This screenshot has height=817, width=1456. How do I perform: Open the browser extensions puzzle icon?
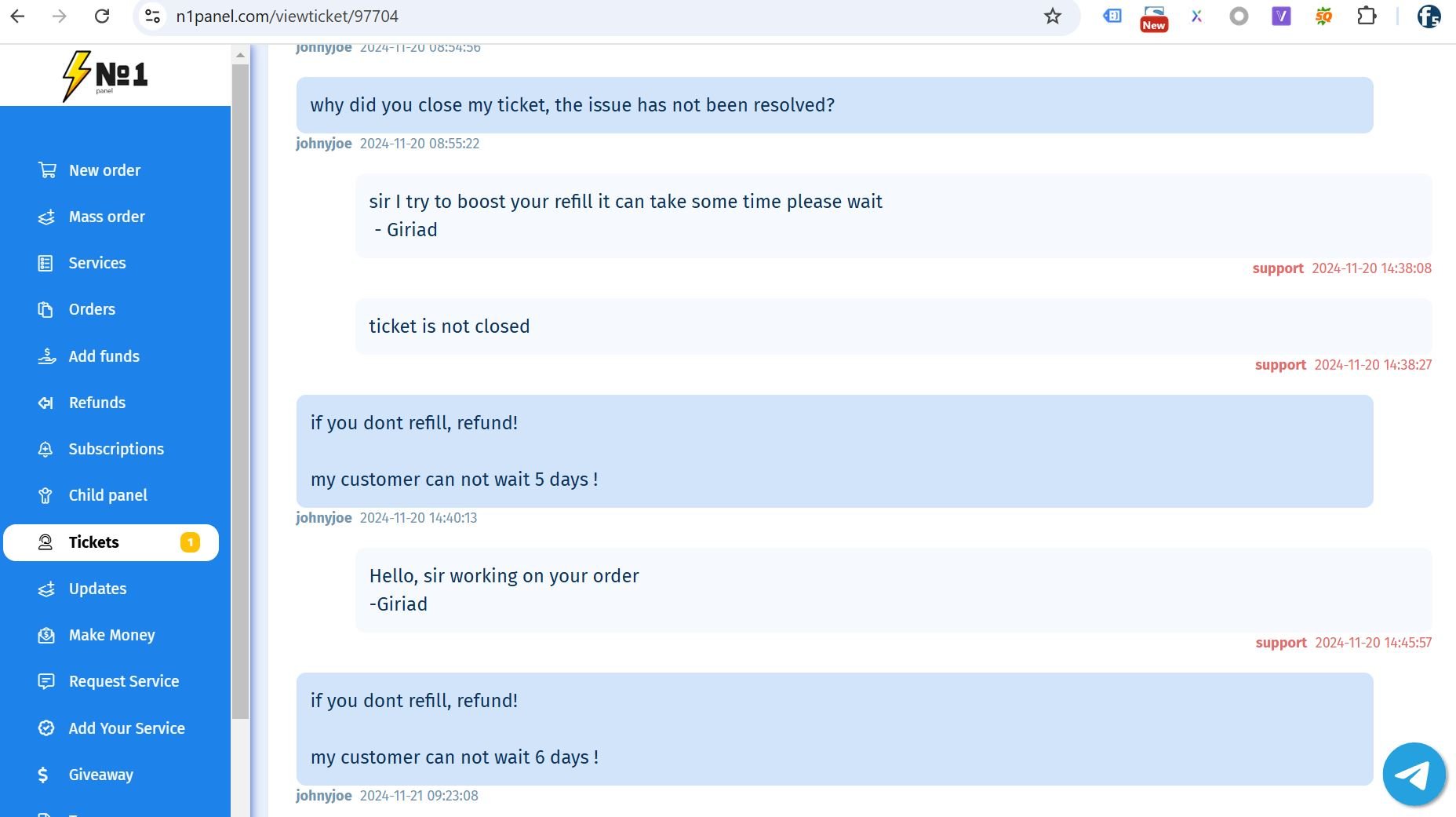(1367, 16)
